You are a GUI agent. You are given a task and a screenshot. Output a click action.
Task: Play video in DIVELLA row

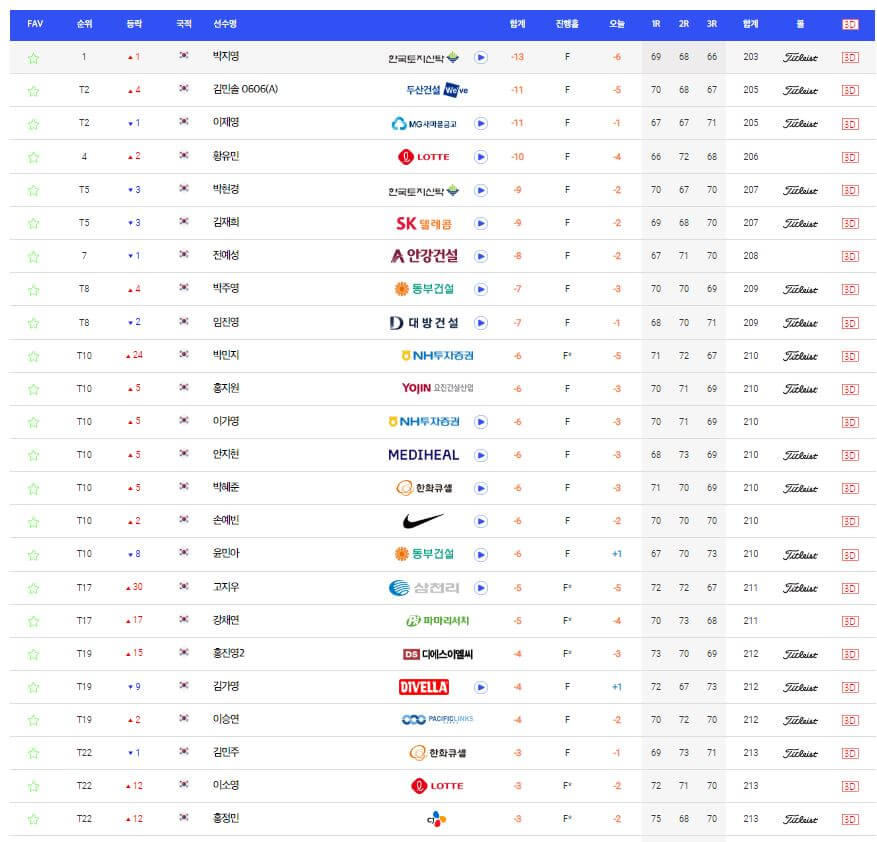pyautogui.click(x=480, y=687)
